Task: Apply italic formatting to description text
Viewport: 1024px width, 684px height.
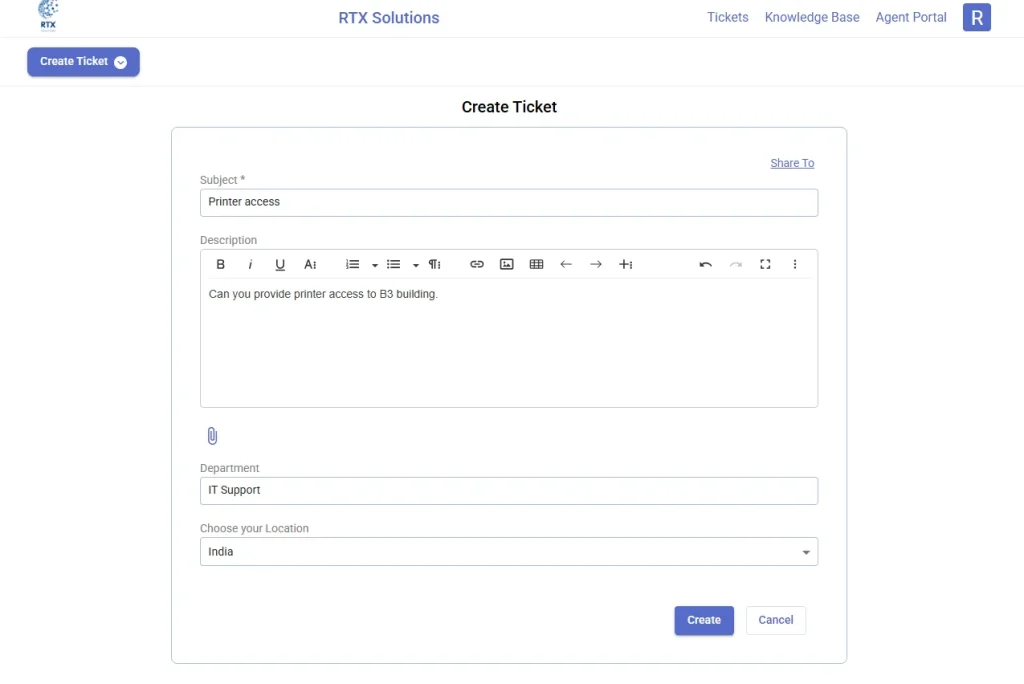Action: click(x=250, y=265)
